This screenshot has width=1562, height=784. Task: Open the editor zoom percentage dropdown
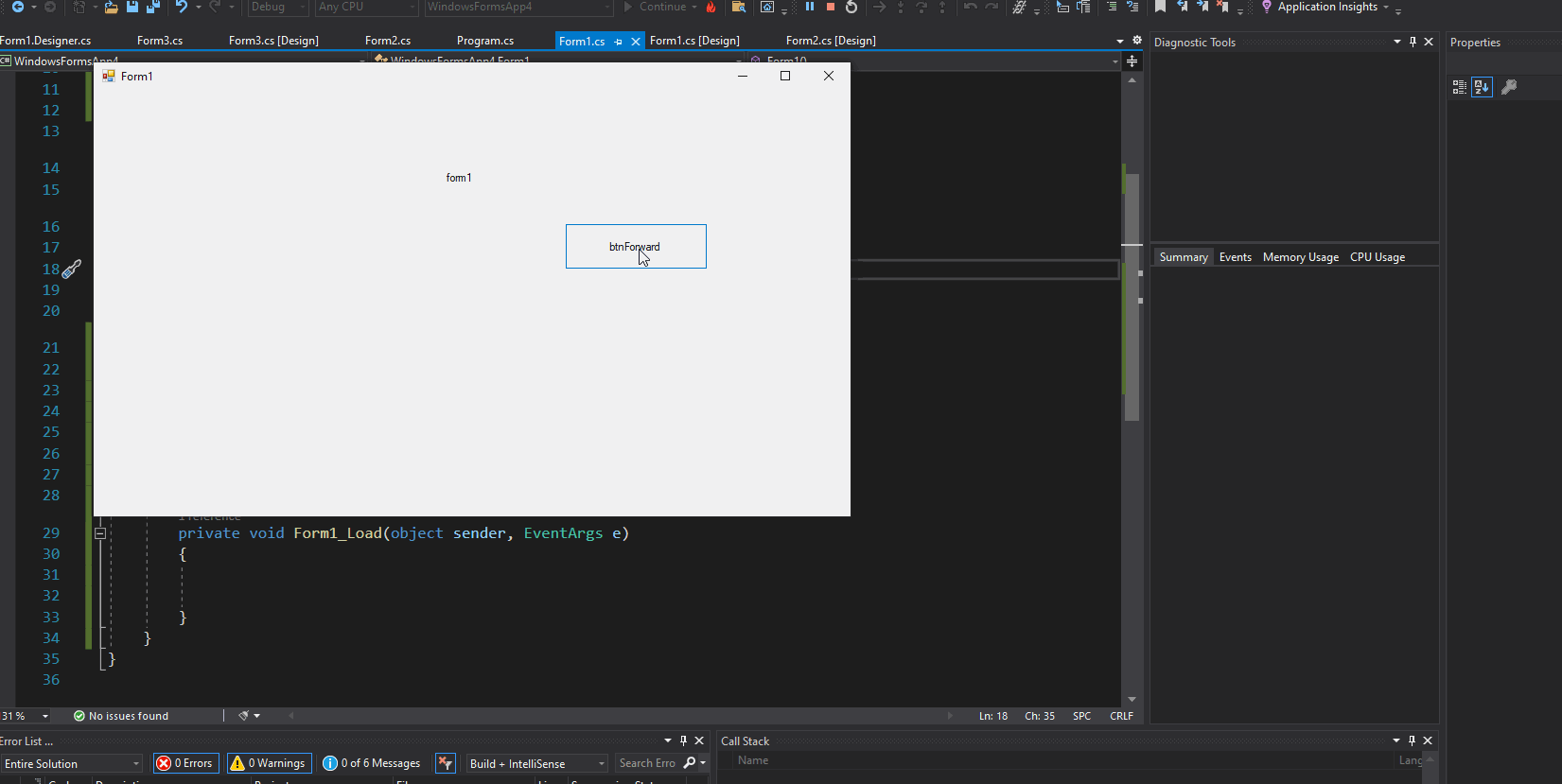44,716
